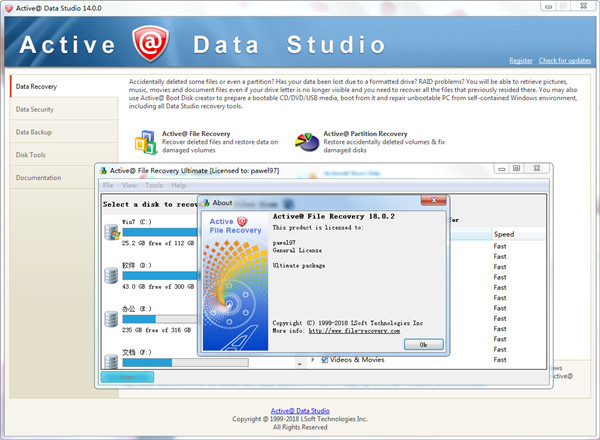600x440 pixels.
Task: Toggle the Videos & Movies checkbox
Action: click(324, 360)
